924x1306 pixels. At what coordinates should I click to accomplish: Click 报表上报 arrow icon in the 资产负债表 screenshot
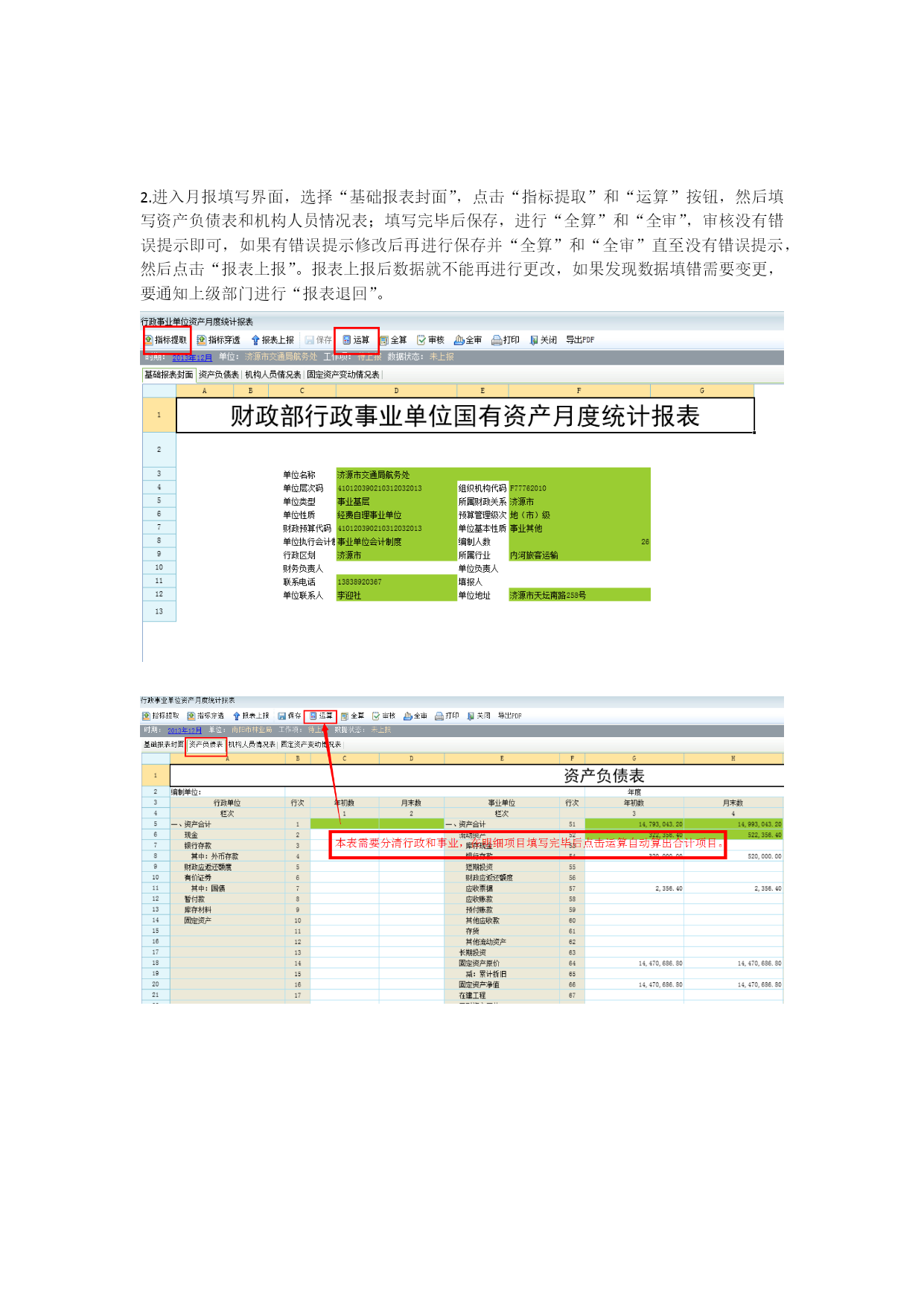pos(237,716)
